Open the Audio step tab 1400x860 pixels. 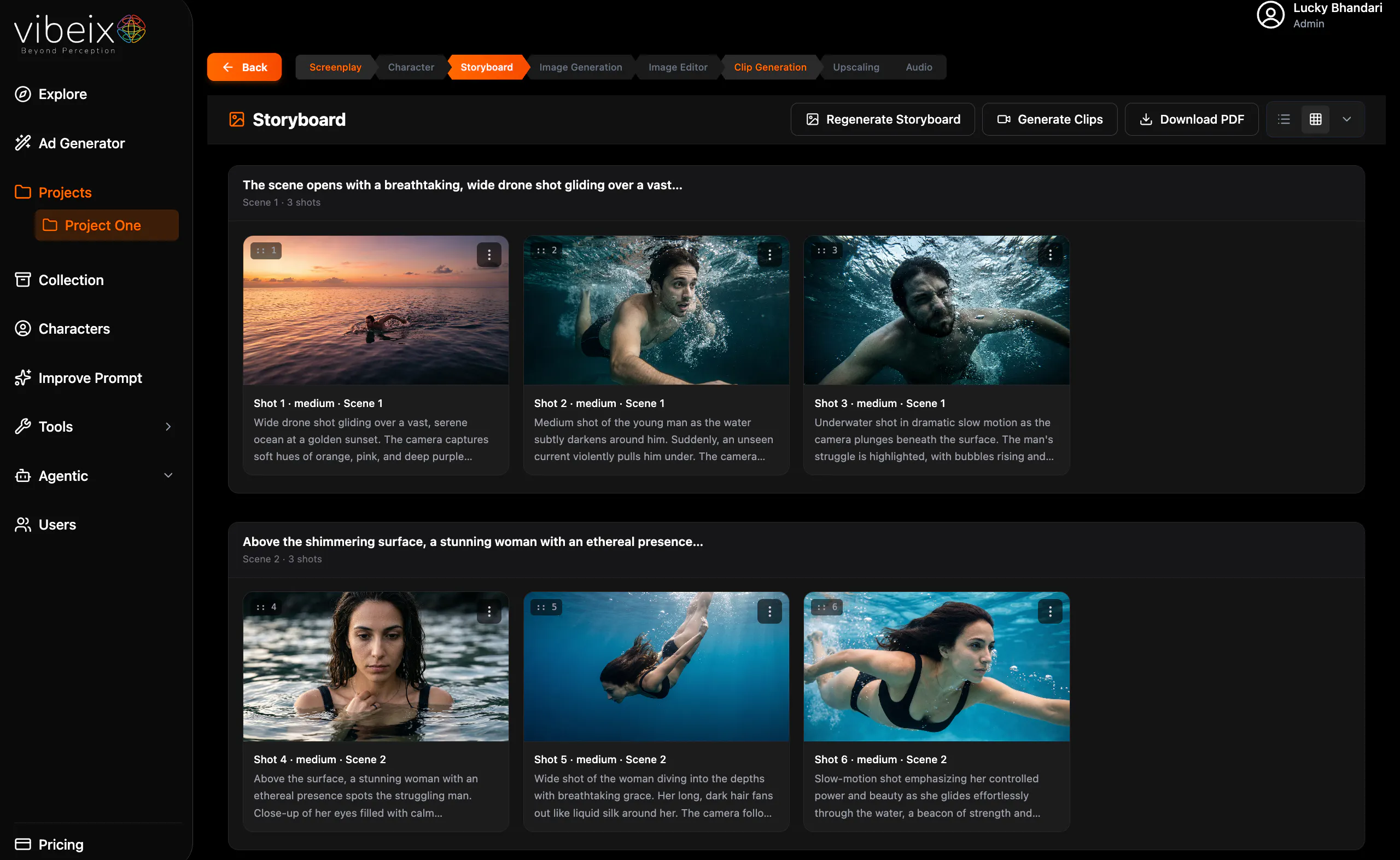pyautogui.click(x=919, y=67)
